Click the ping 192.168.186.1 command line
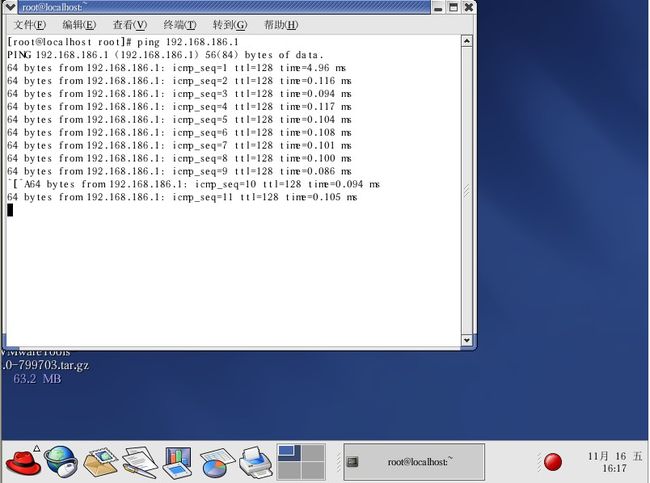The height and width of the screenshot is (483, 650). (123, 42)
